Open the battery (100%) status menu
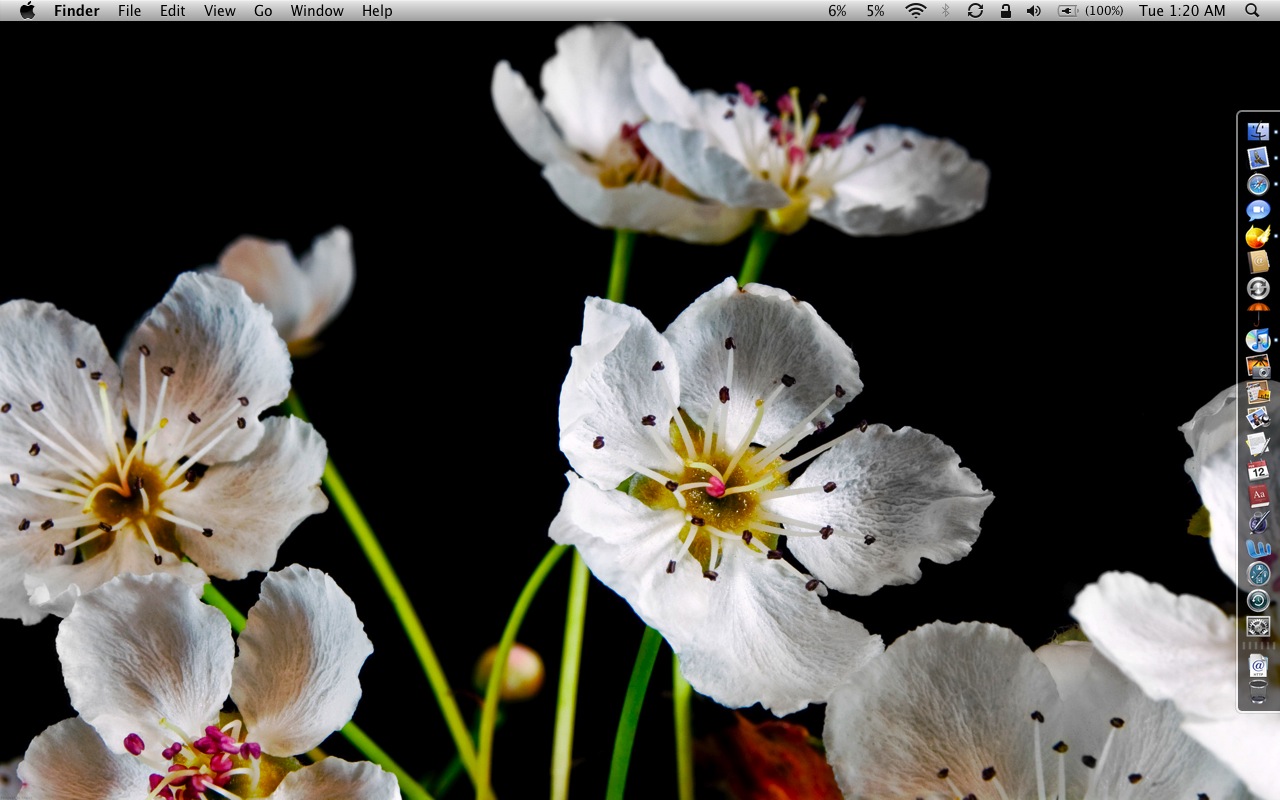This screenshot has height=800, width=1280. click(1090, 11)
